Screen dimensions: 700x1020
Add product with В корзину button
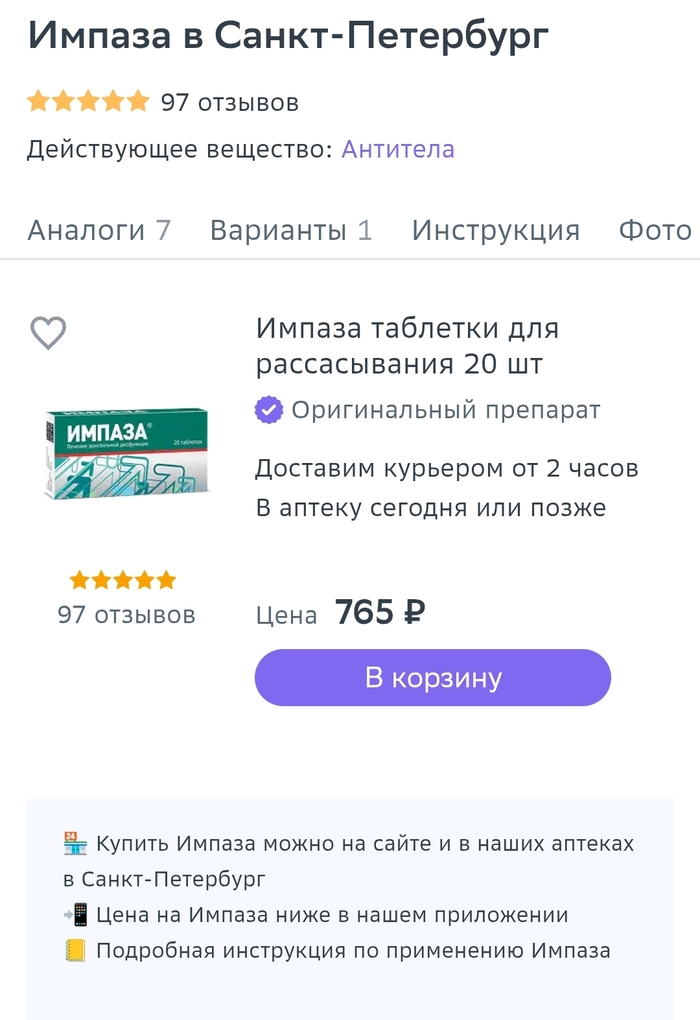coord(432,678)
